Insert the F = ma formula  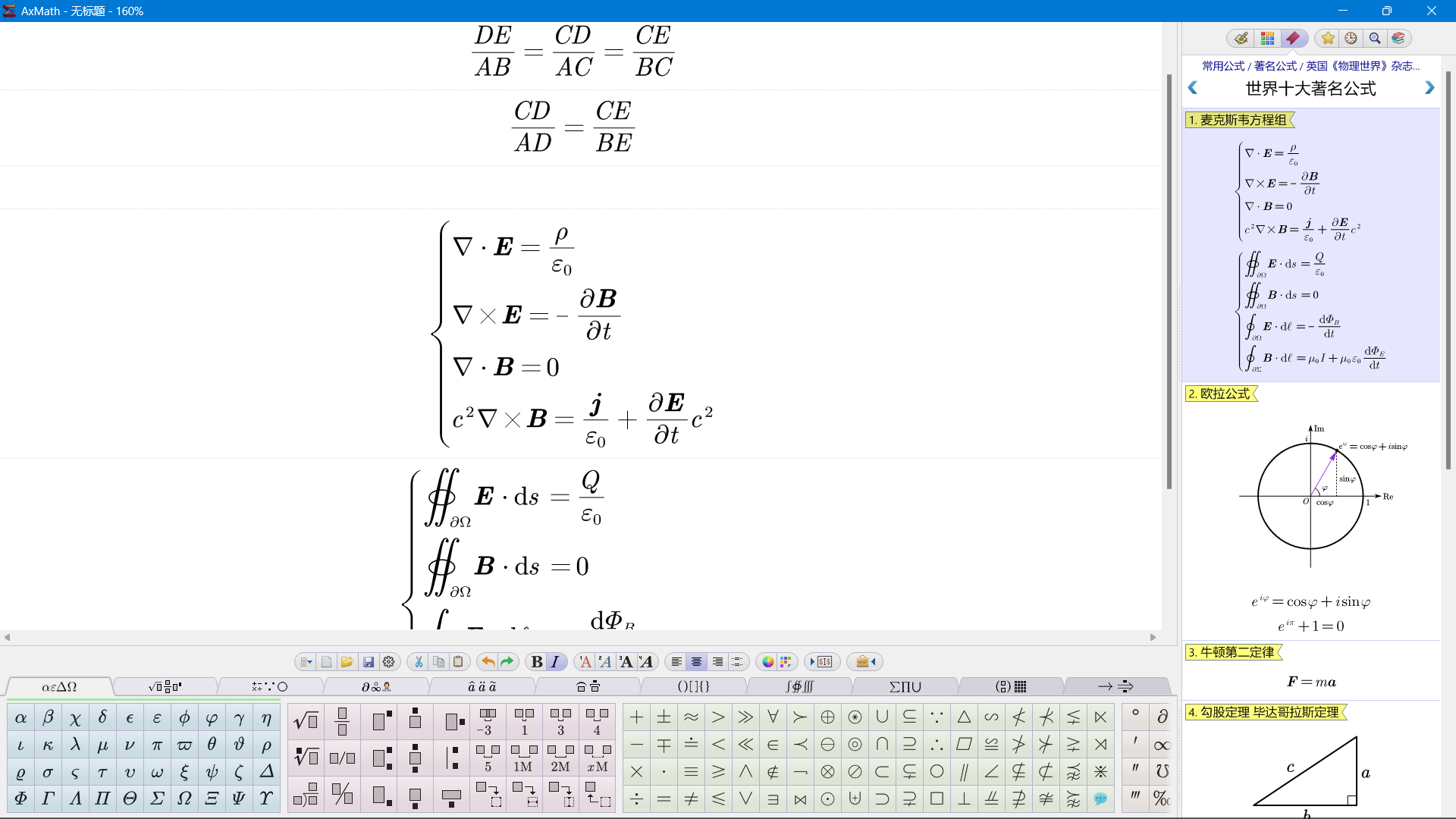pyautogui.click(x=1311, y=682)
